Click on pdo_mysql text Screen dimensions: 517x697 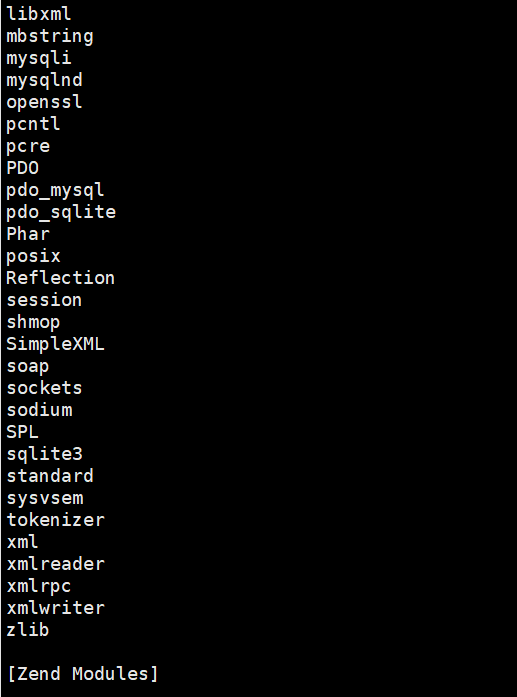(x=55, y=190)
